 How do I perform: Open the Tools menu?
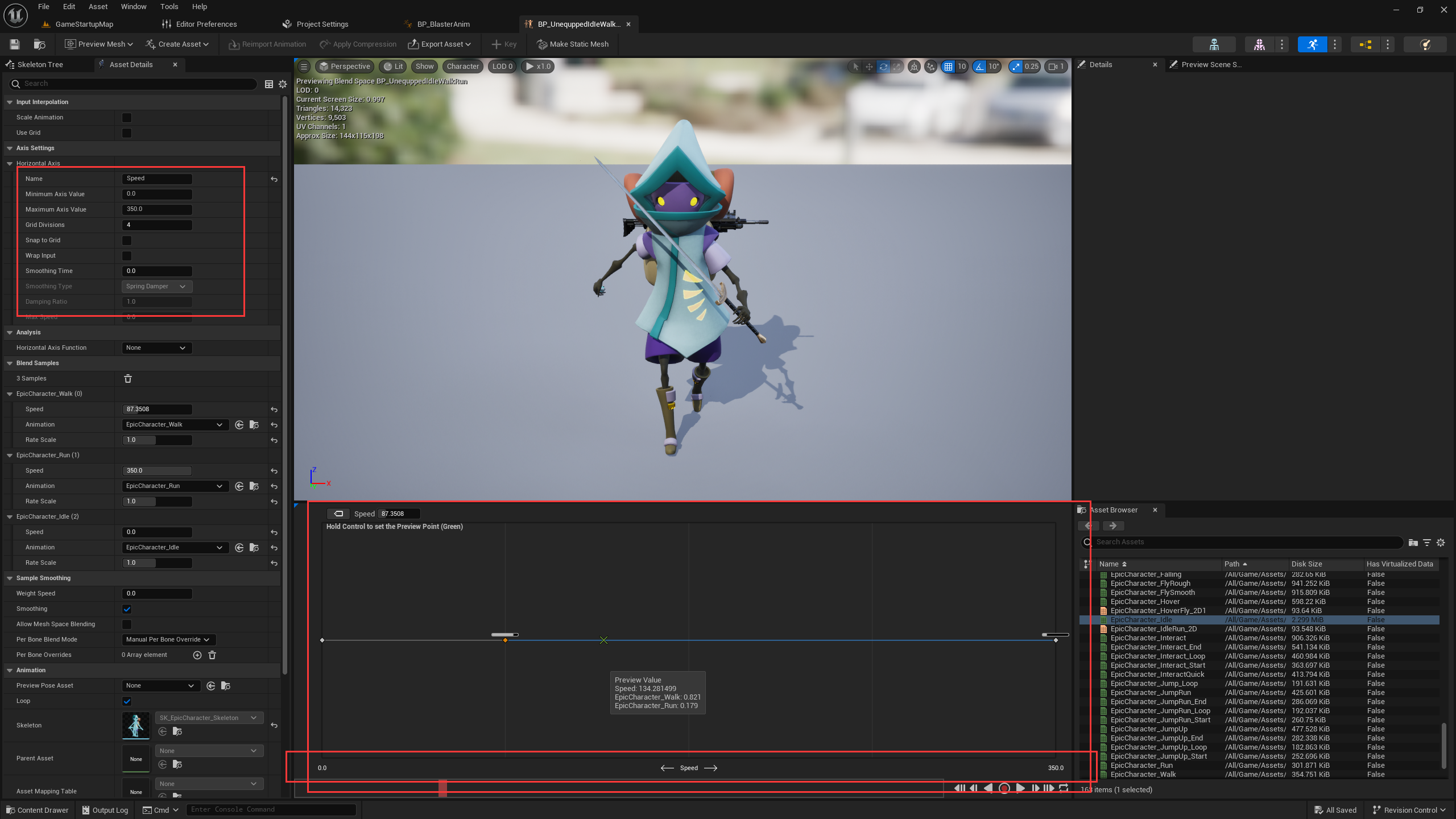tap(169, 7)
